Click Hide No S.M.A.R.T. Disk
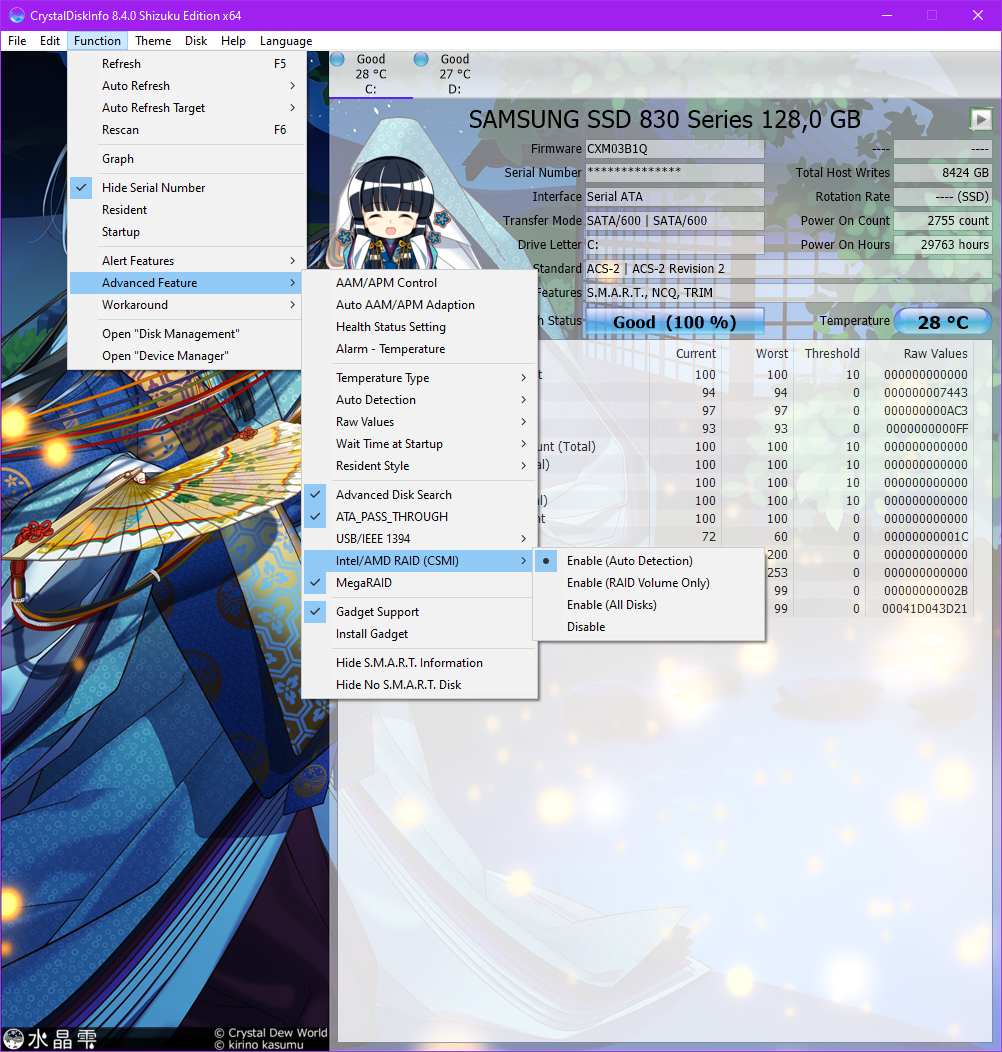The height and width of the screenshot is (1052, 1002). (420, 684)
